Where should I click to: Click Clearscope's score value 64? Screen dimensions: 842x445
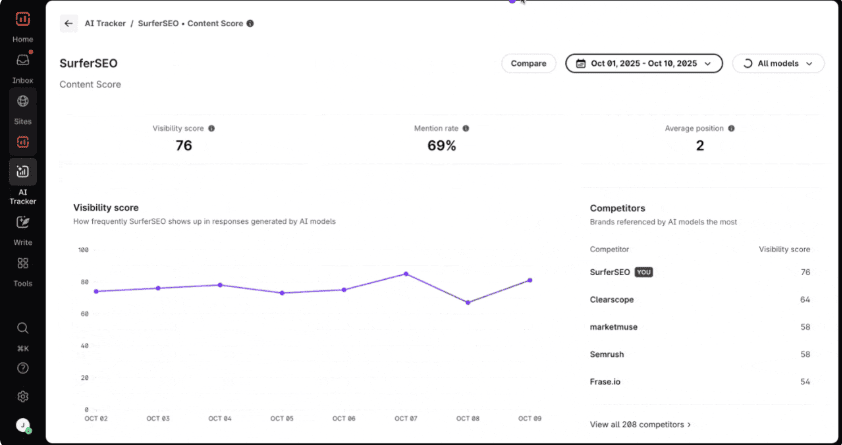click(805, 300)
